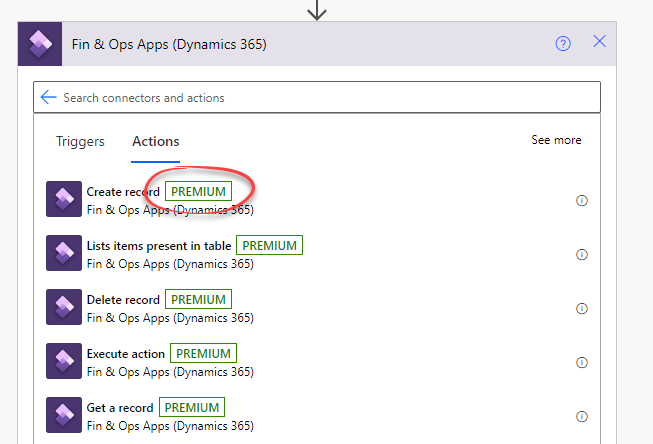Click the See more link

[556, 140]
